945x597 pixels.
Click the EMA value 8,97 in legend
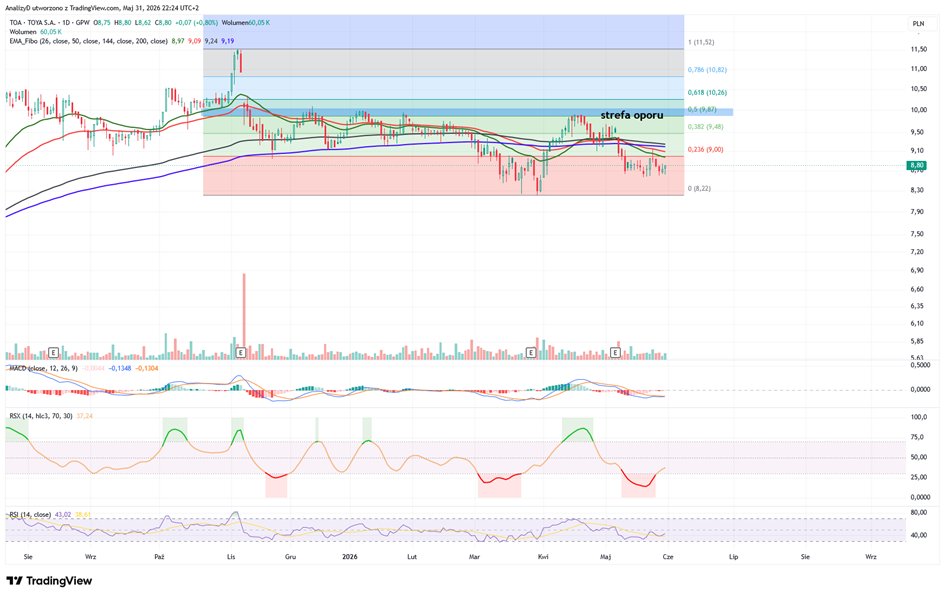click(x=178, y=41)
